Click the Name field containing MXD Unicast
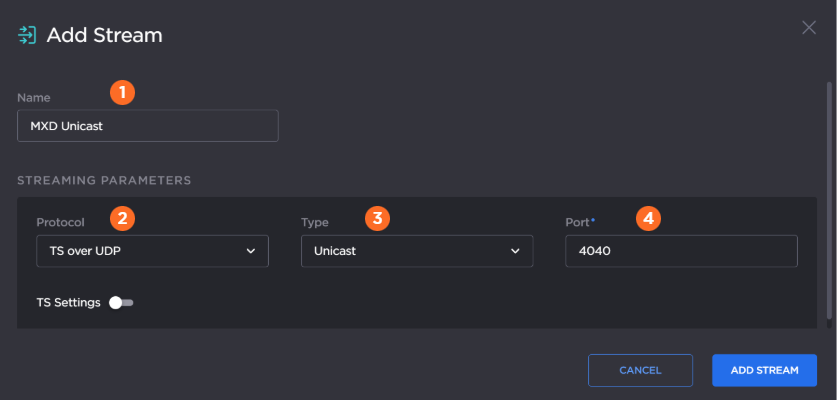837x400 pixels. [x=147, y=126]
